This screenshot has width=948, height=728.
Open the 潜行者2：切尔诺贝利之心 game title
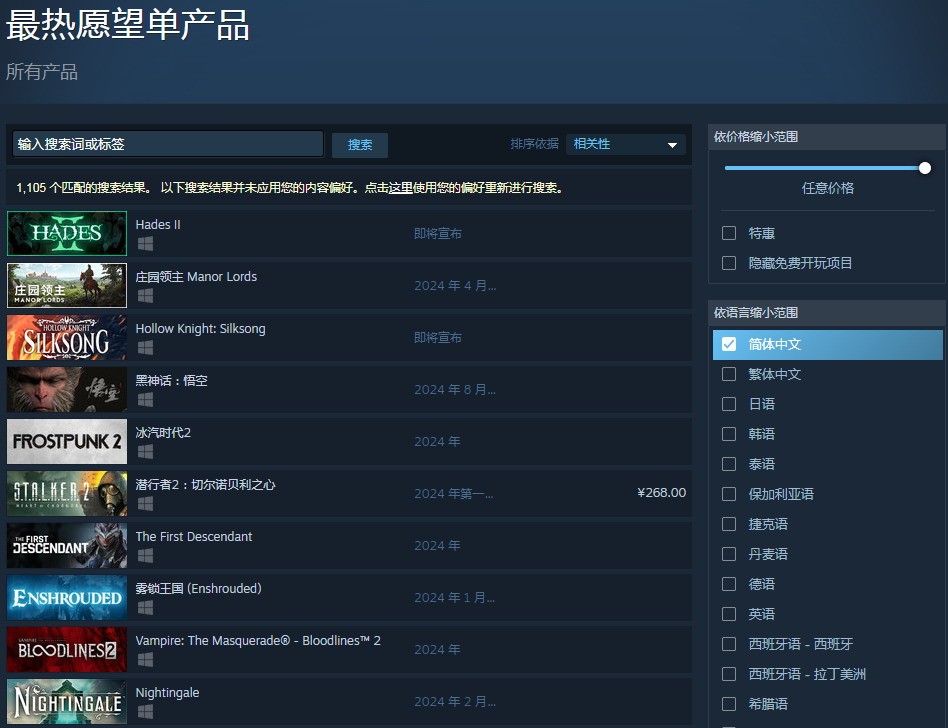205,485
